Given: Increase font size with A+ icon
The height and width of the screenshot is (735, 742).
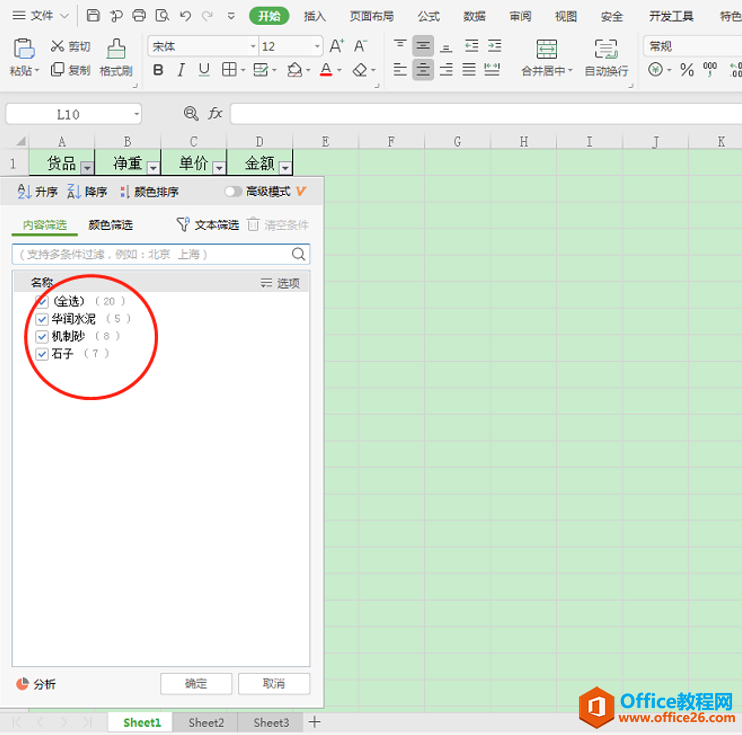Looking at the screenshot, I should pyautogui.click(x=336, y=46).
